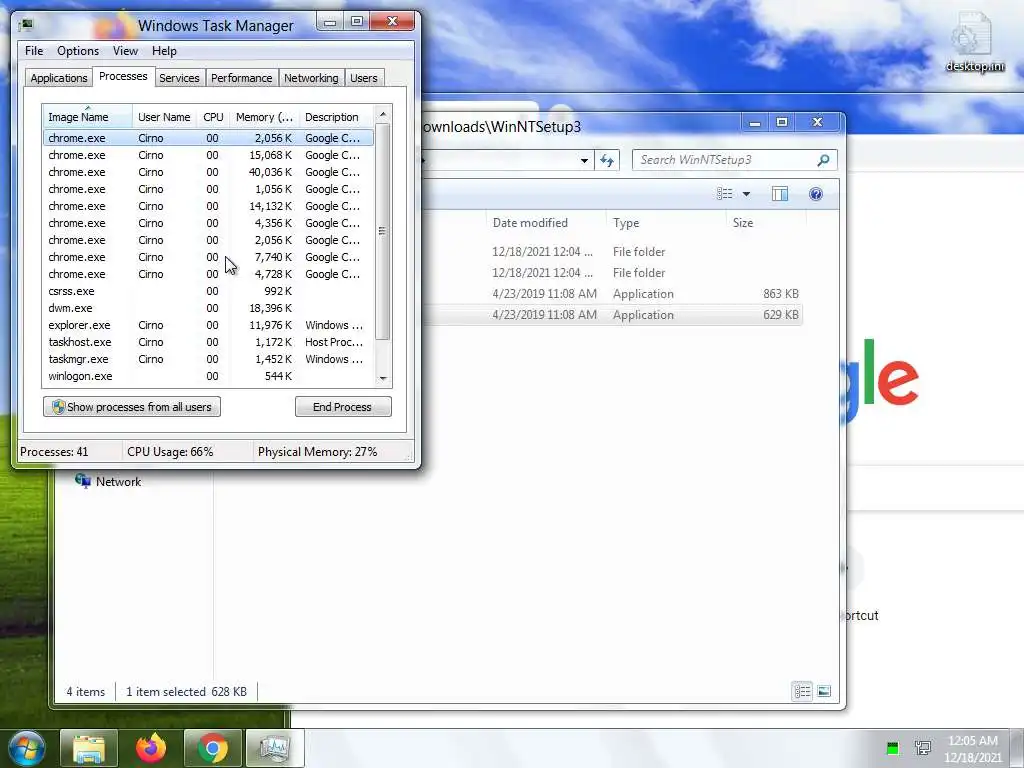Sort processes by the CPU column
This screenshot has height=768, width=1024.
click(x=214, y=117)
